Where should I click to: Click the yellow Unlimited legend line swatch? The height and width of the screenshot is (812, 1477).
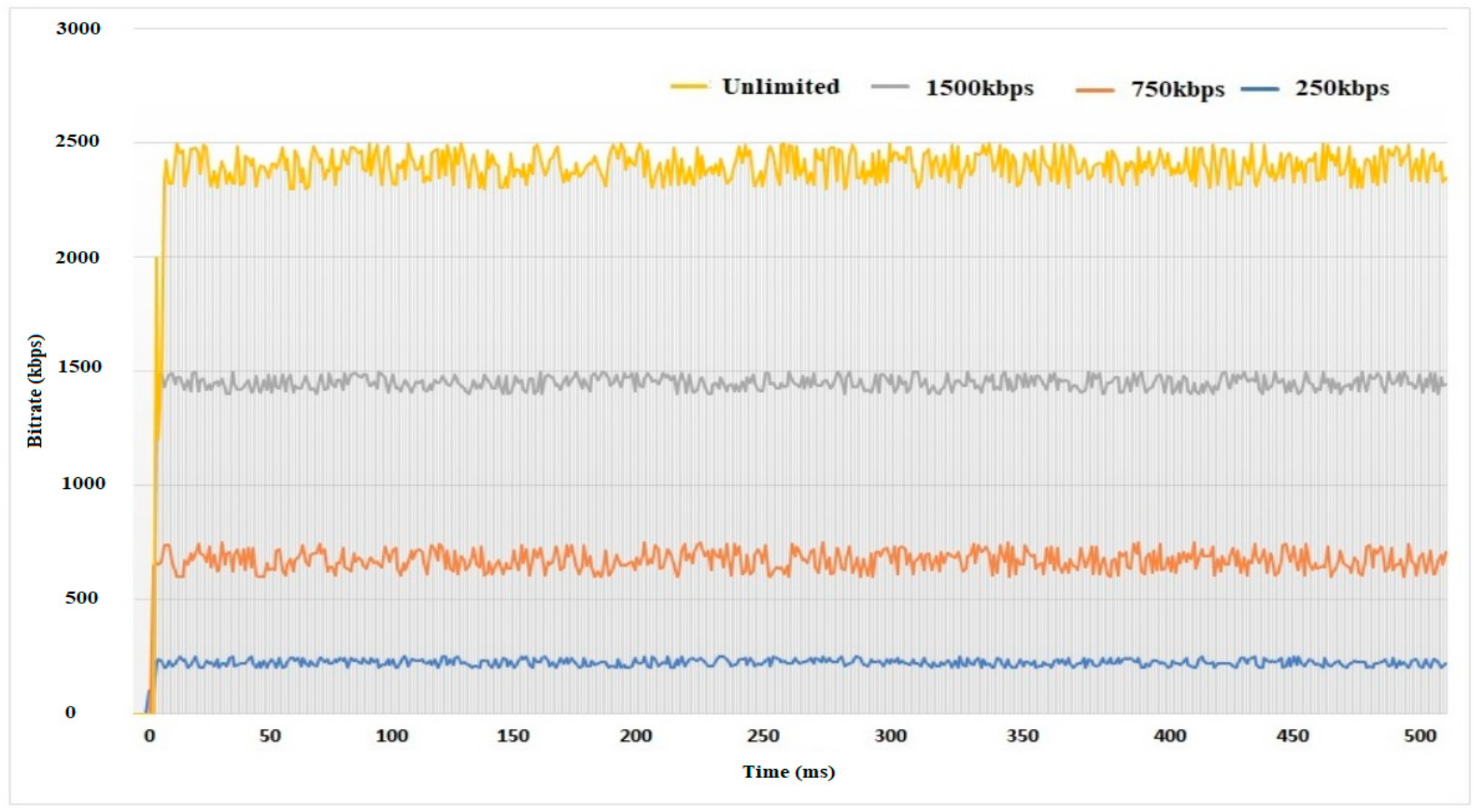click(689, 86)
